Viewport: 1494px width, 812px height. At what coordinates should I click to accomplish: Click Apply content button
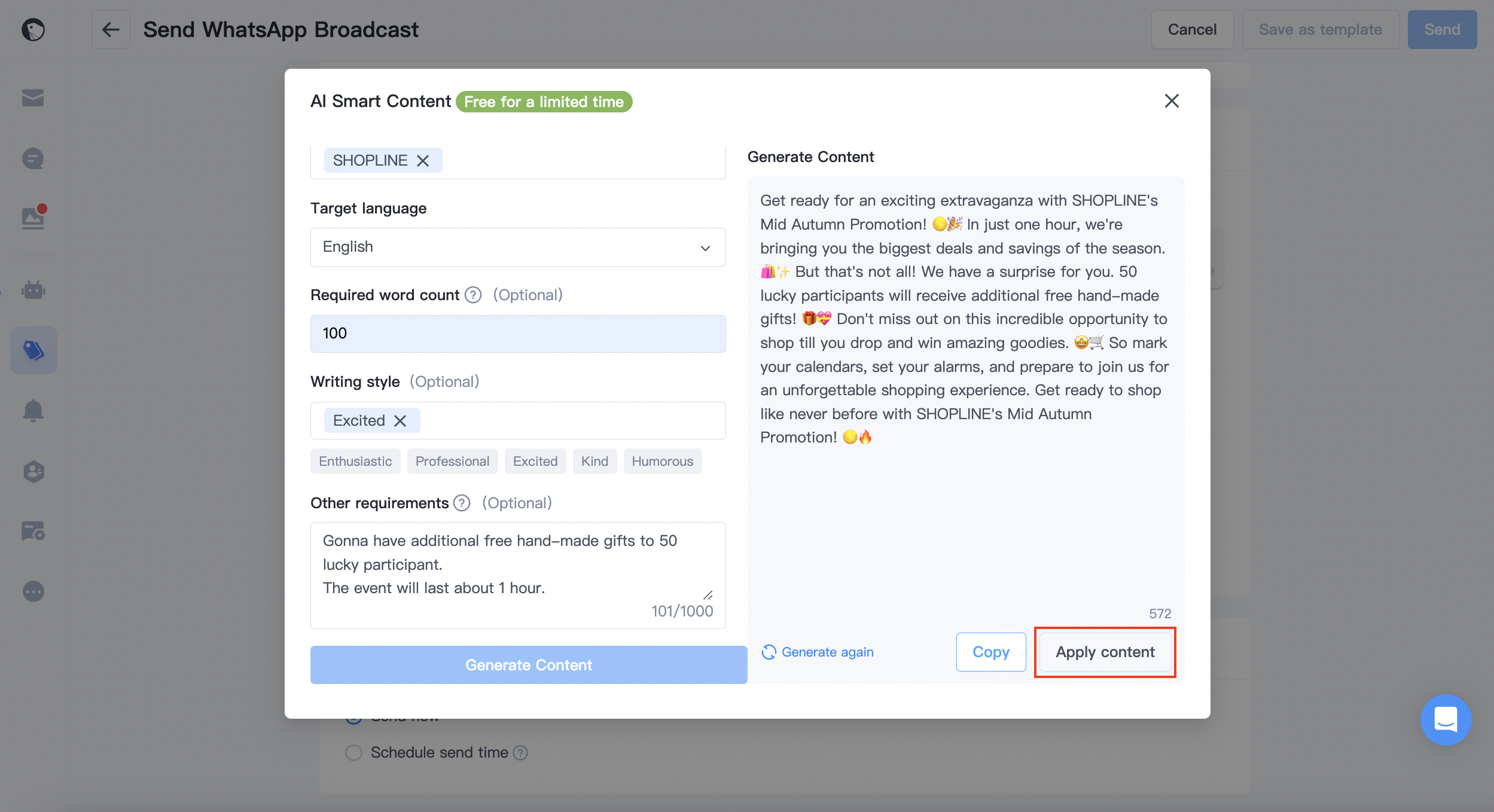click(x=1105, y=652)
